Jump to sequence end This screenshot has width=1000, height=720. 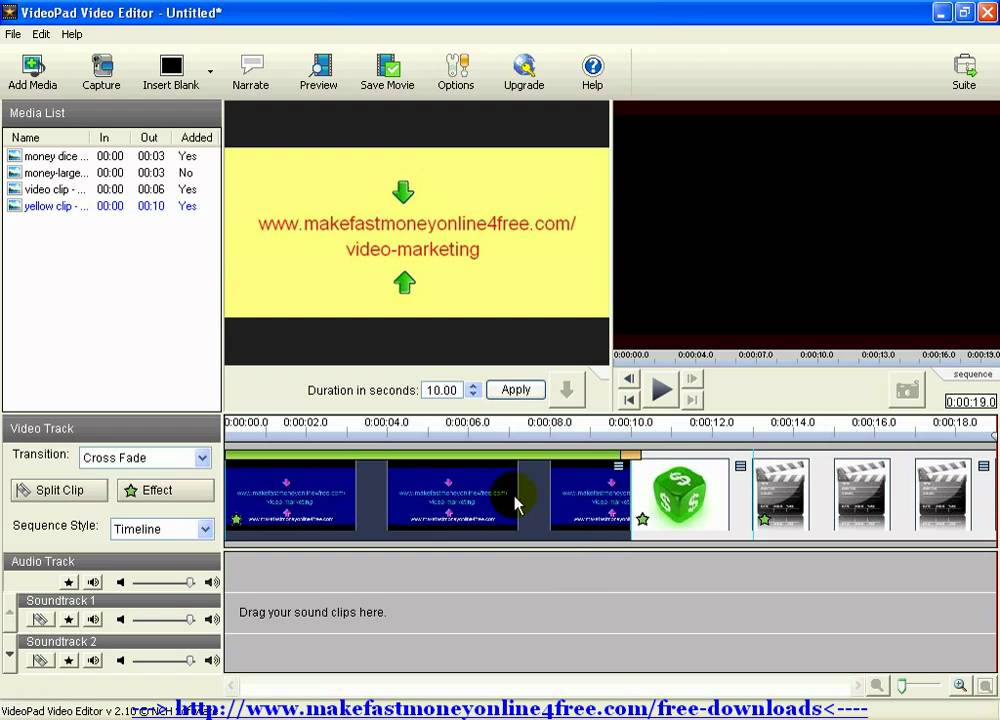click(692, 400)
